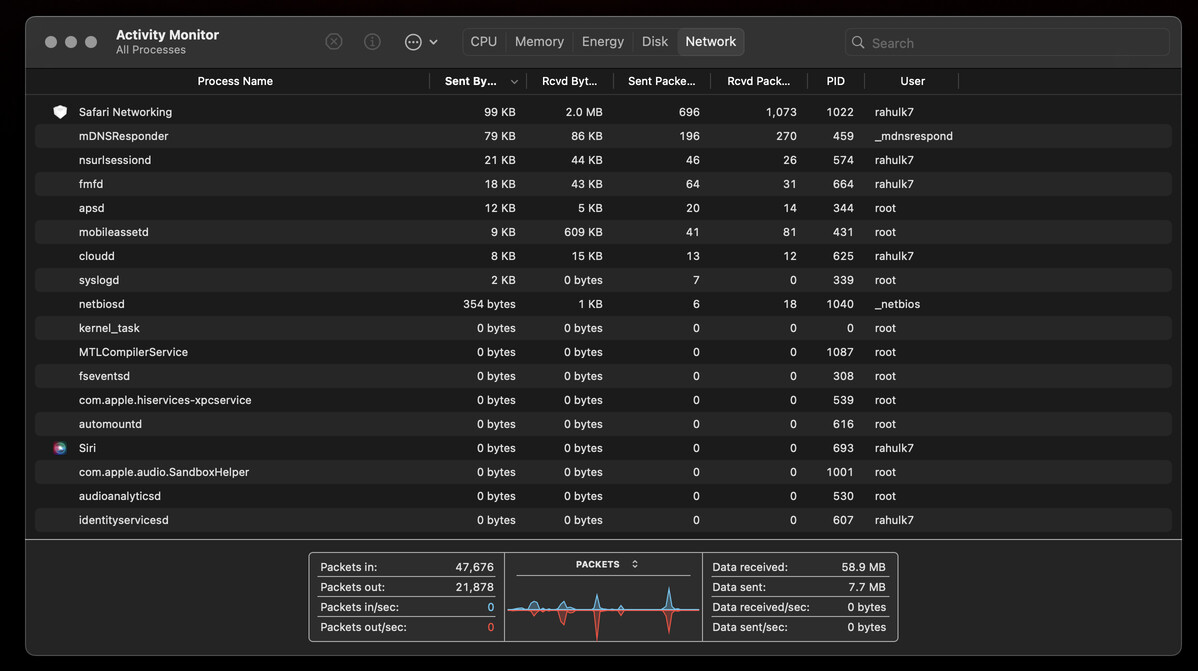
Task: Select the fmfd process
Action: pos(91,184)
